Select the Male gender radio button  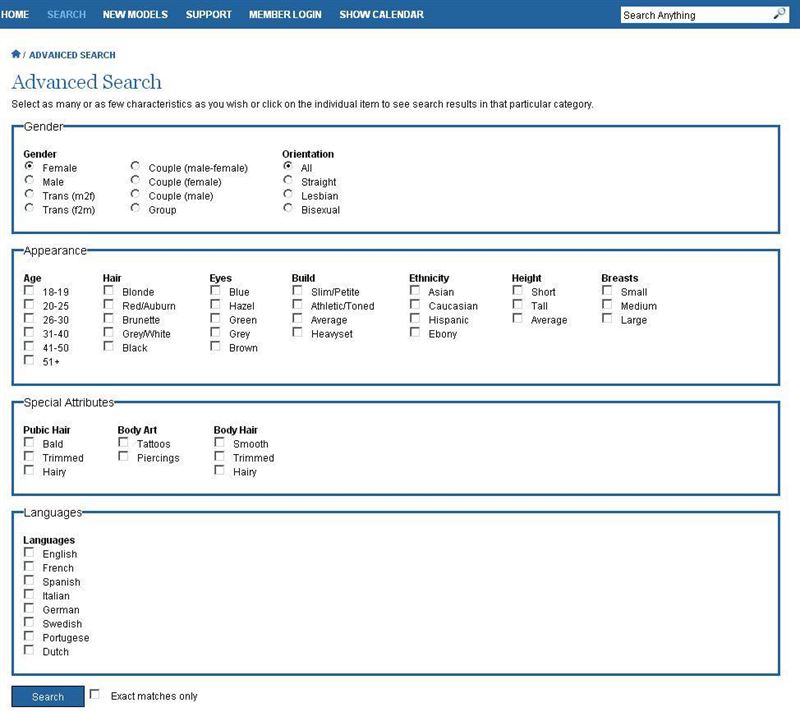pos(29,180)
